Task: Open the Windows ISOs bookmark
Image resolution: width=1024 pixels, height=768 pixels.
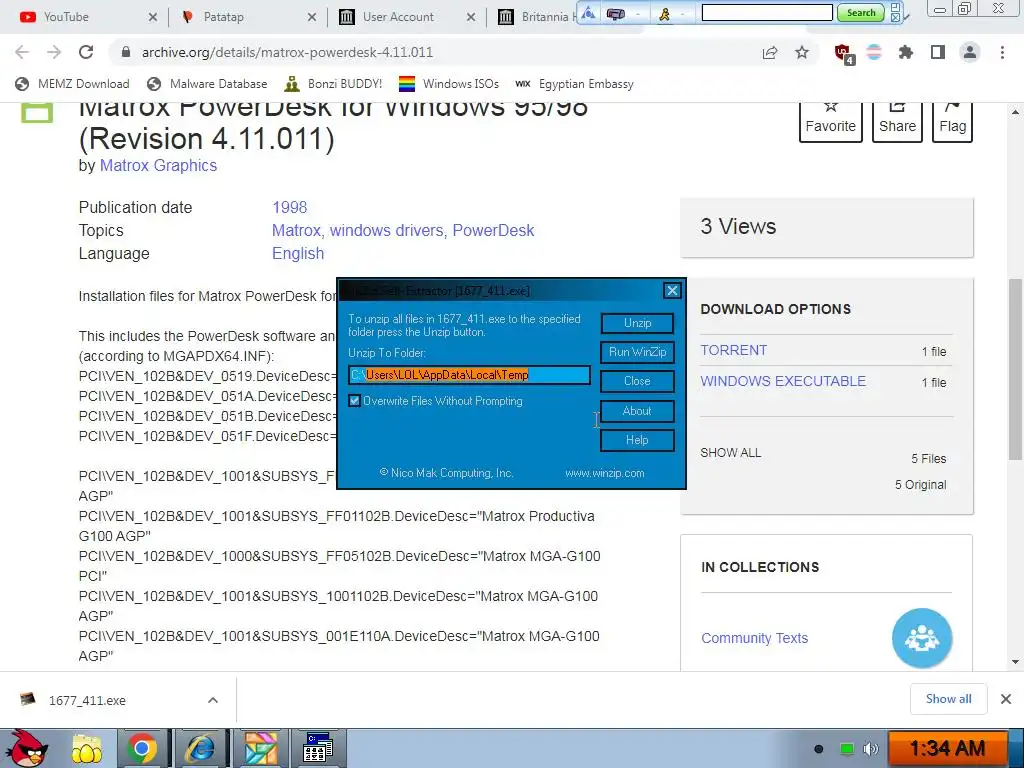Action: tap(449, 84)
